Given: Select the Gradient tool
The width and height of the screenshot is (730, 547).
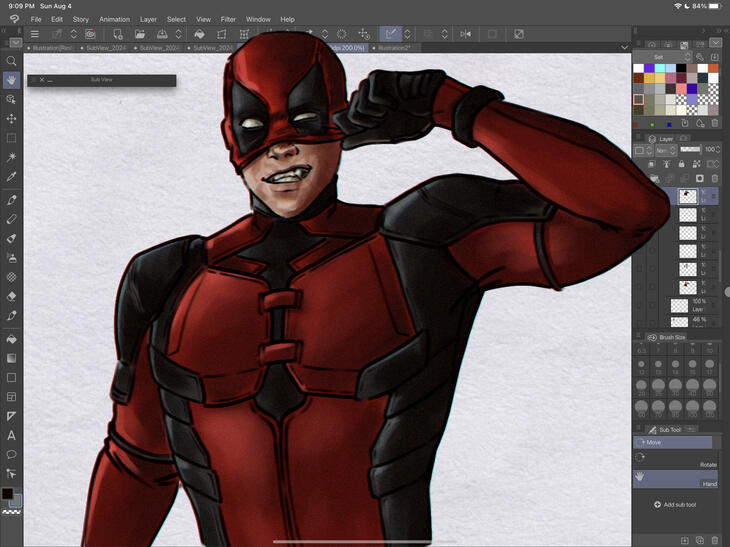Looking at the screenshot, I should tap(11, 358).
